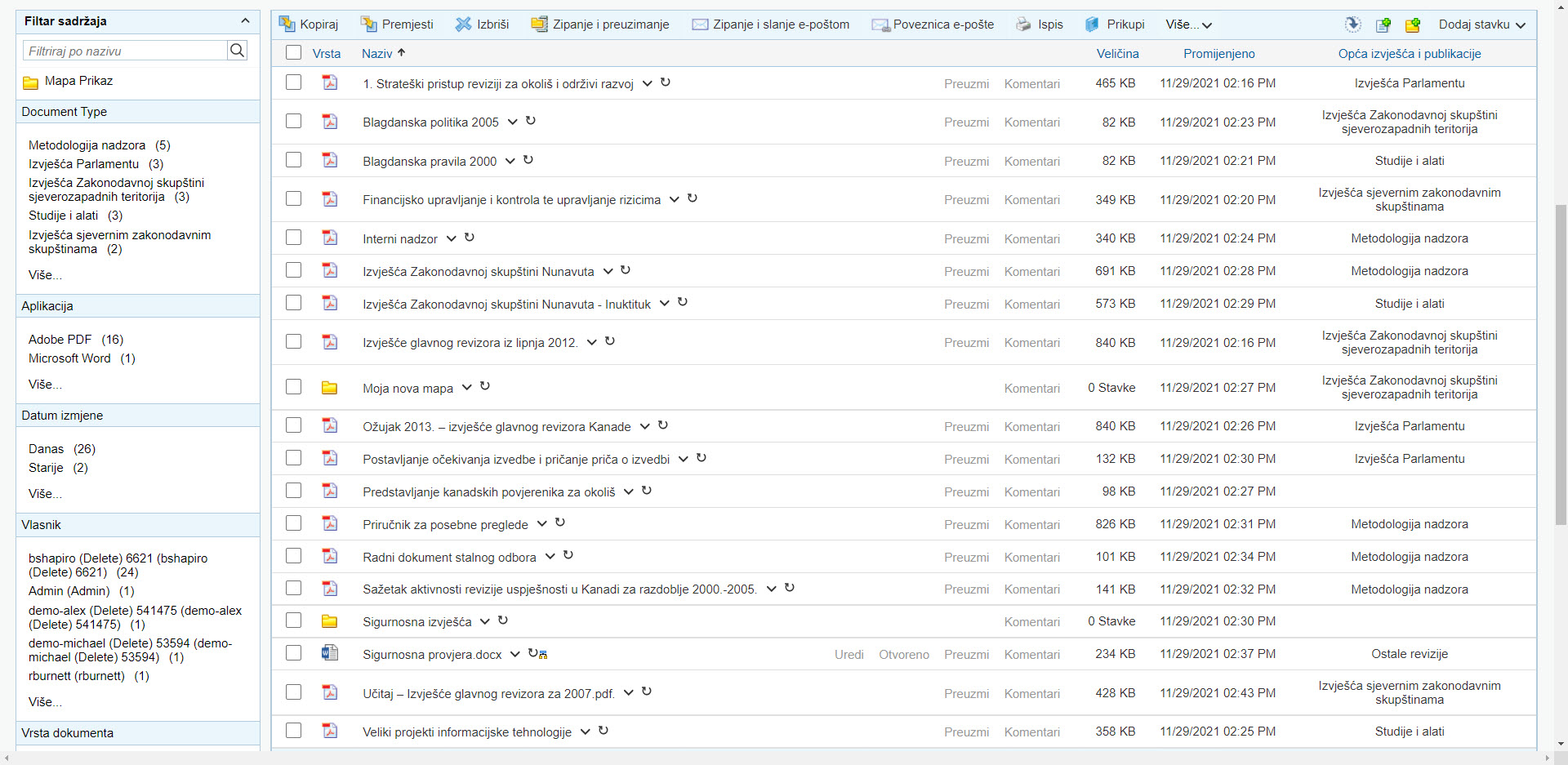Click the Filtriraj po nazivu input field
The width and height of the screenshot is (1568, 765).
coord(125,51)
